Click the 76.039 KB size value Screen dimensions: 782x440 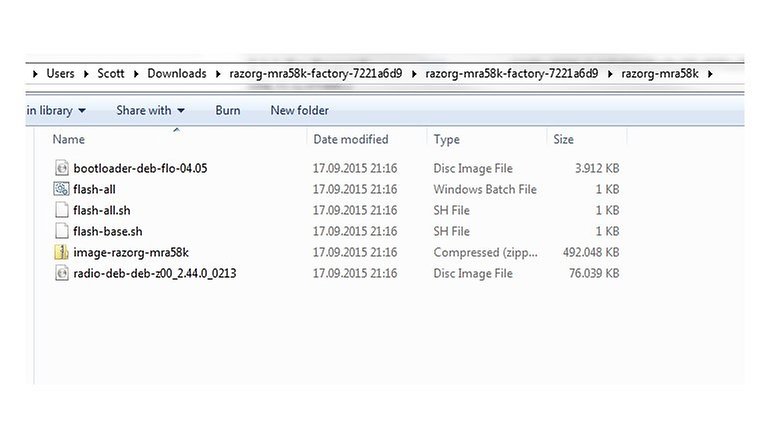tap(594, 273)
